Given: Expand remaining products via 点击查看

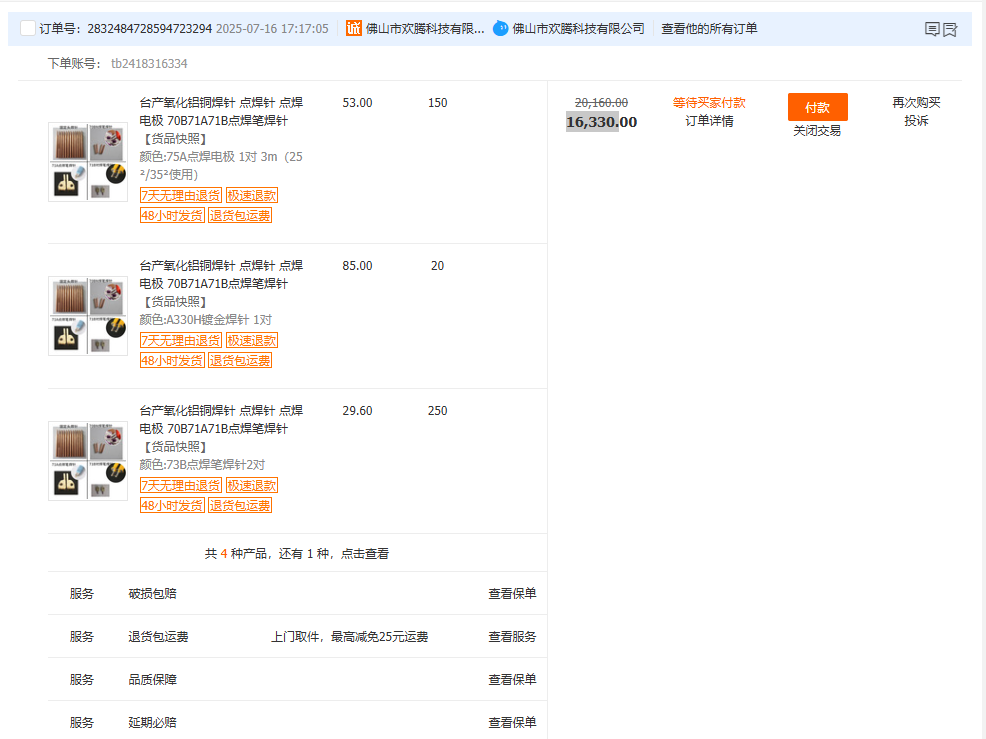Looking at the screenshot, I should click(x=365, y=553).
